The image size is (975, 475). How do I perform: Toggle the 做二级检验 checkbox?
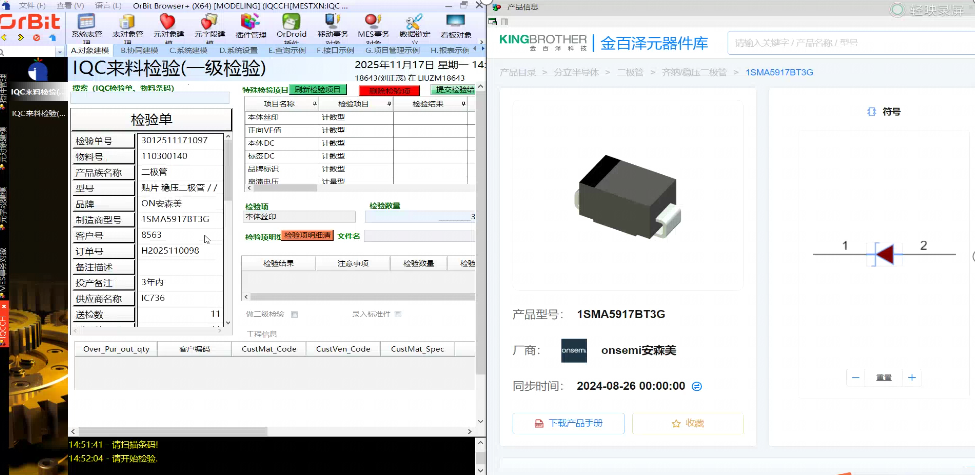click(x=295, y=315)
